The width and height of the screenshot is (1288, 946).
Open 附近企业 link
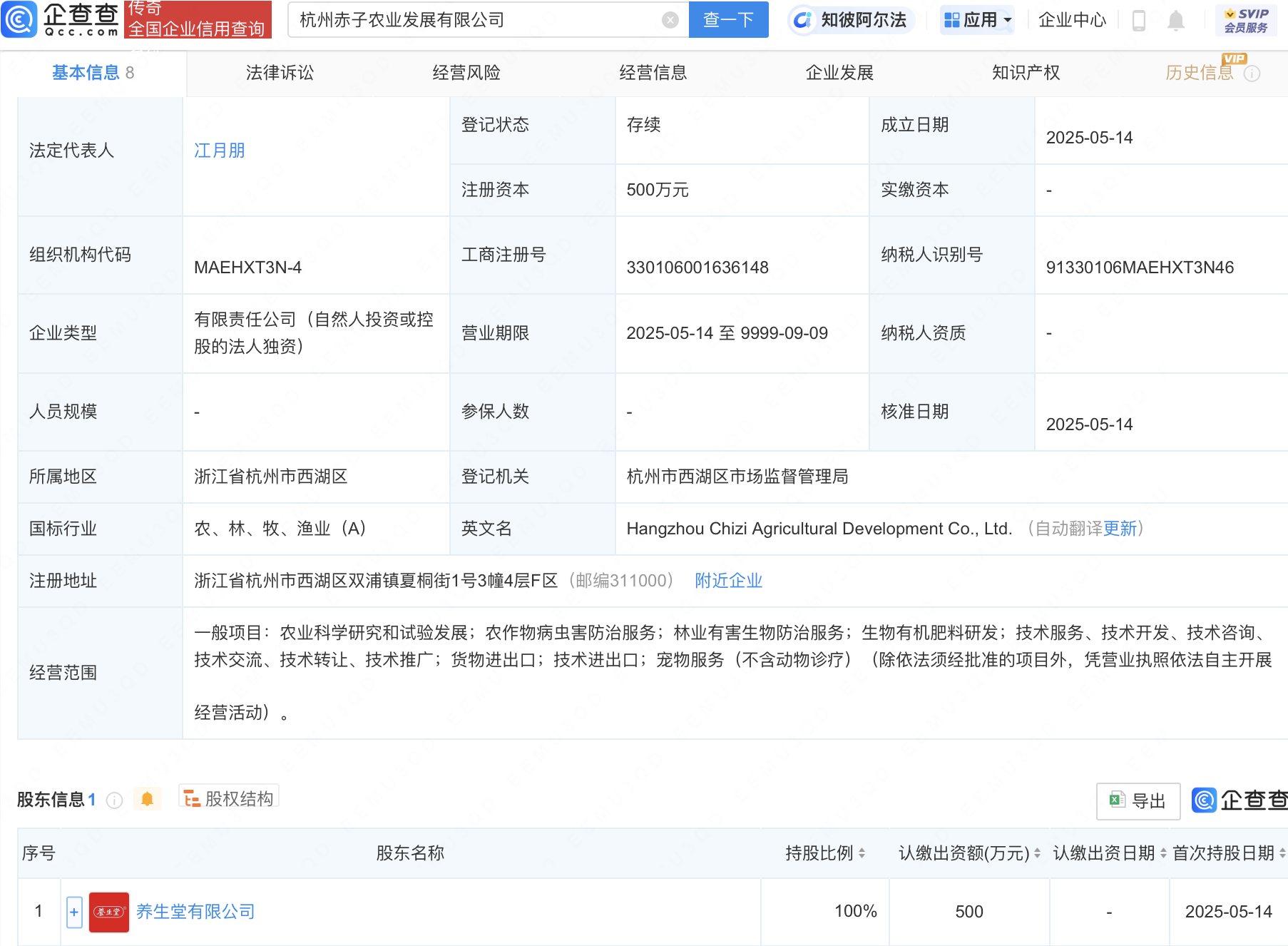pyautogui.click(x=728, y=581)
